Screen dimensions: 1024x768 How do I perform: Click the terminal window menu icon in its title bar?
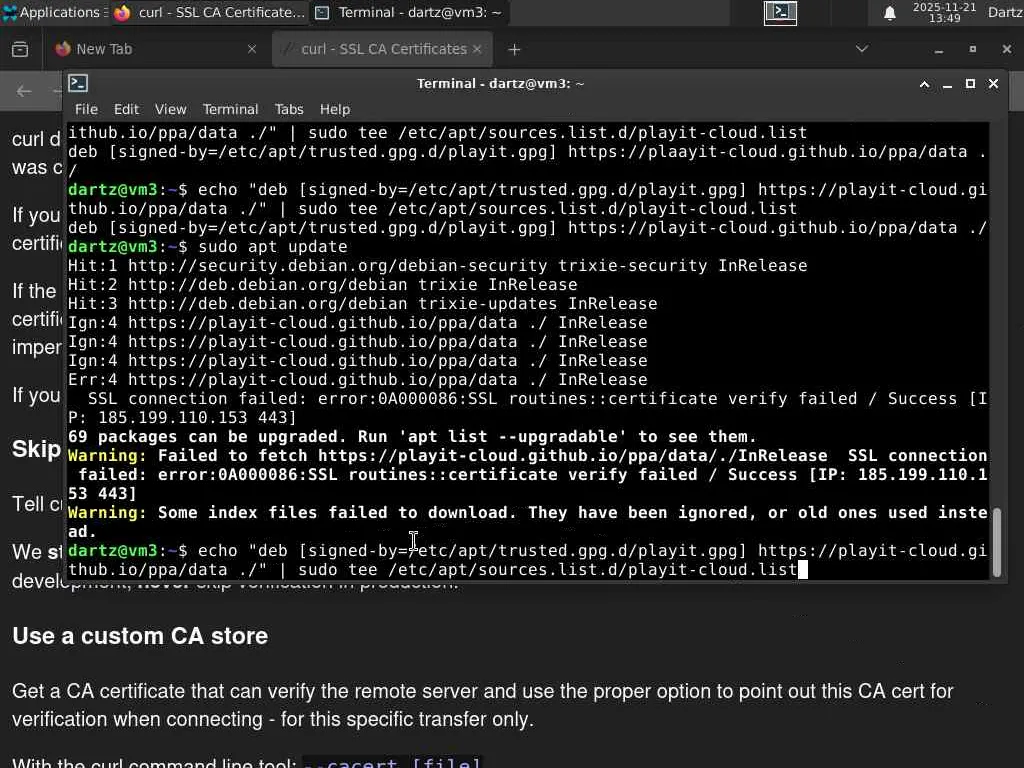coord(79,84)
